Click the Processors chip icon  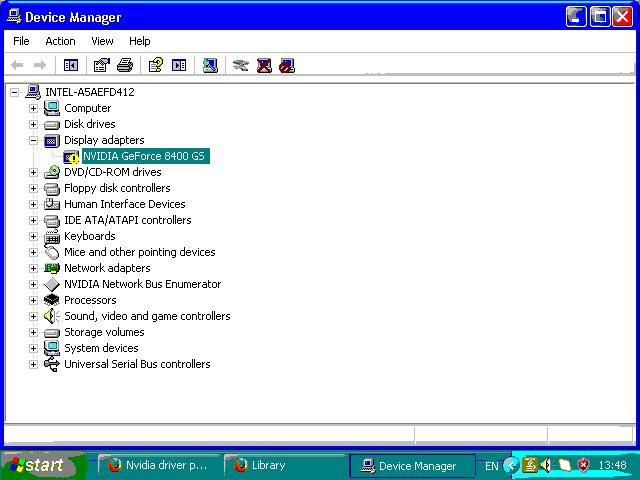[x=51, y=300]
